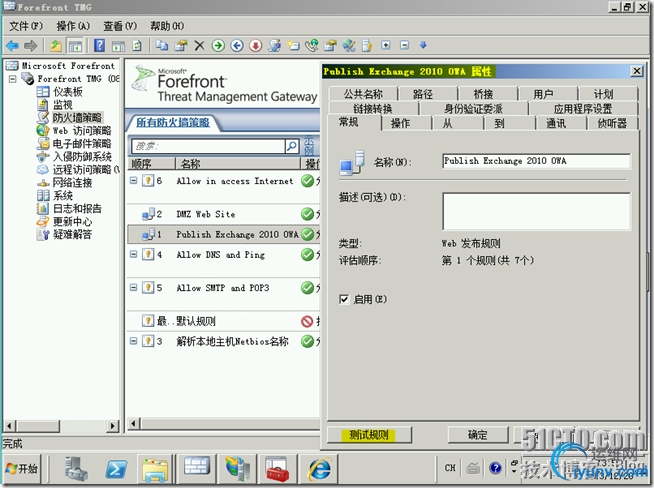Click the Back arrow toolbar icon
Image resolution: width=654 pixels, height=488 pixels.
[x=13, y=45]
